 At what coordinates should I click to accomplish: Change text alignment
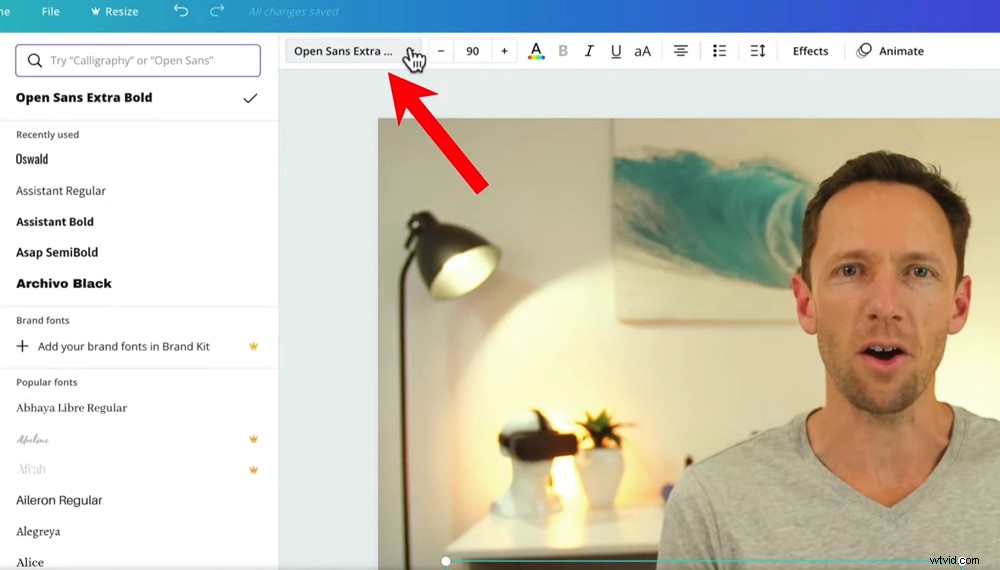(680, 51)
